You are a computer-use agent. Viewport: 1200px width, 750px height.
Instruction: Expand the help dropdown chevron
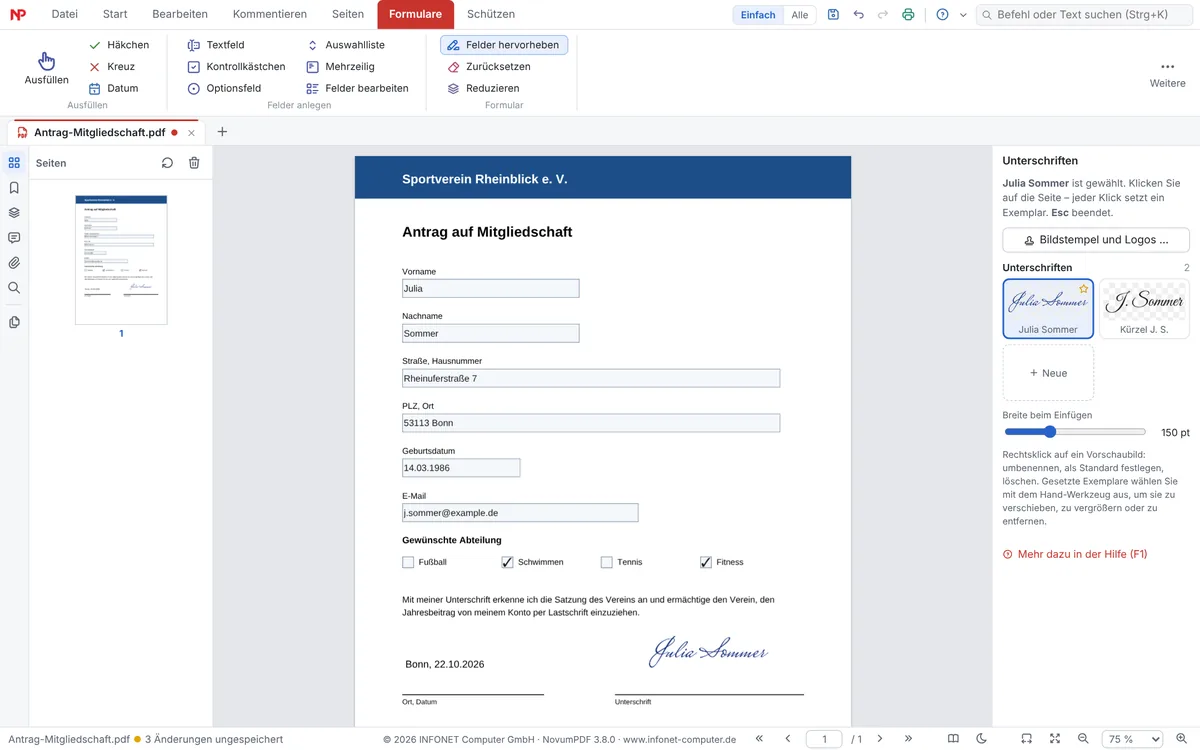[963, 15]
